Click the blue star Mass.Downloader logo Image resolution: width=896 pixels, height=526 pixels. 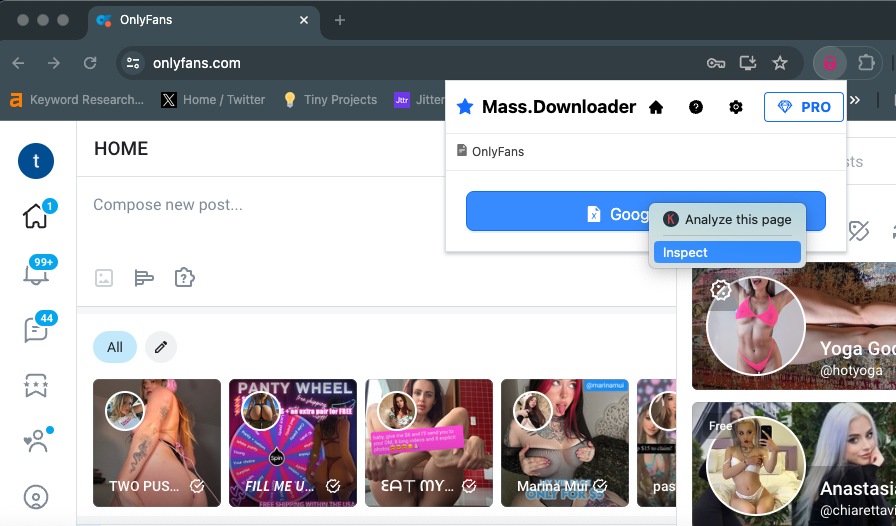(465, 106)
